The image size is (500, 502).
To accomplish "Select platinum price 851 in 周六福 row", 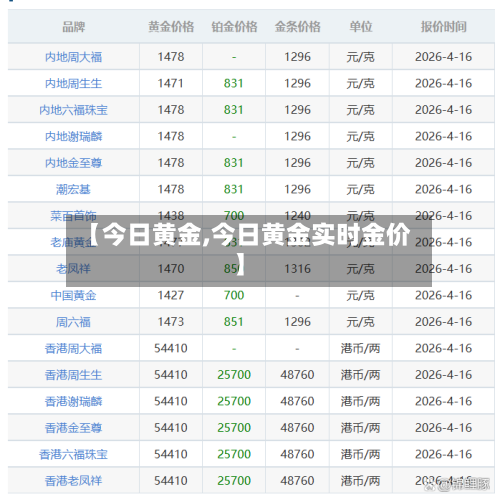I will [x=234, y=322].
